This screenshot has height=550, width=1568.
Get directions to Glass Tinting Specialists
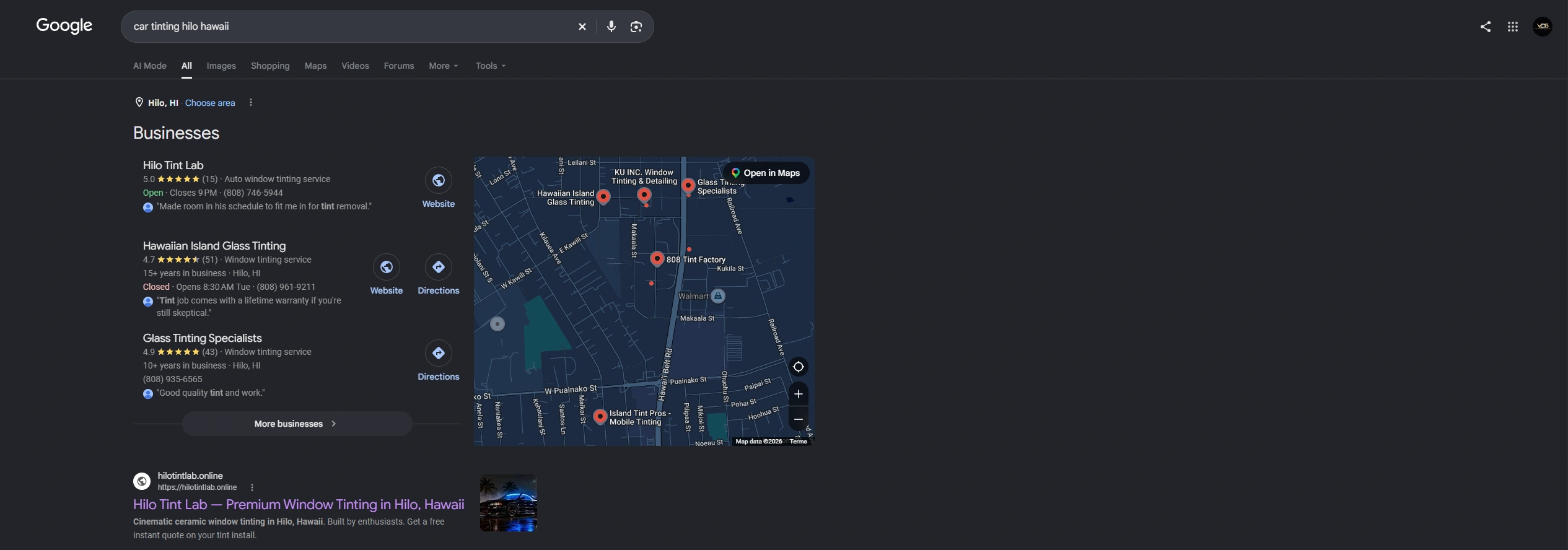[x=438, y=353]
